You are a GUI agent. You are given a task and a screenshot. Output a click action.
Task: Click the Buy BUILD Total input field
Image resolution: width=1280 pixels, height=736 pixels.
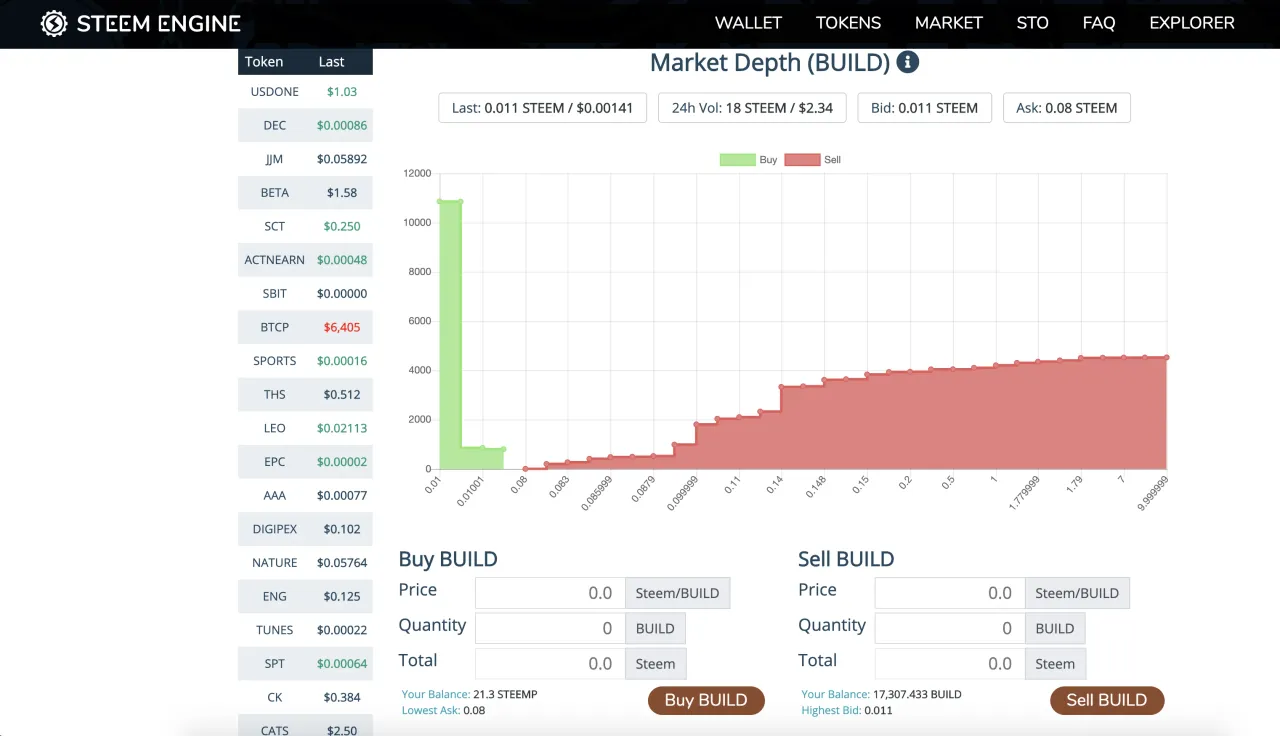click(x=550, y=663)
